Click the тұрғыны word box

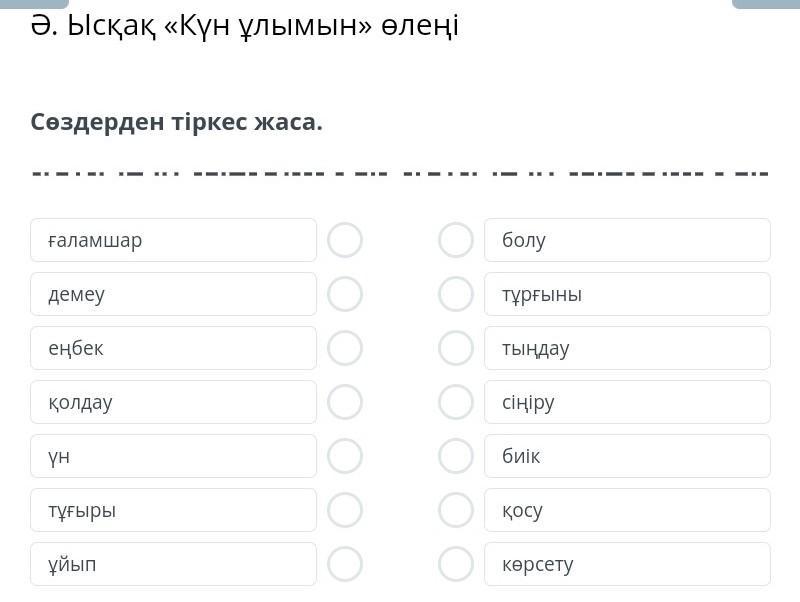(627, 294)
